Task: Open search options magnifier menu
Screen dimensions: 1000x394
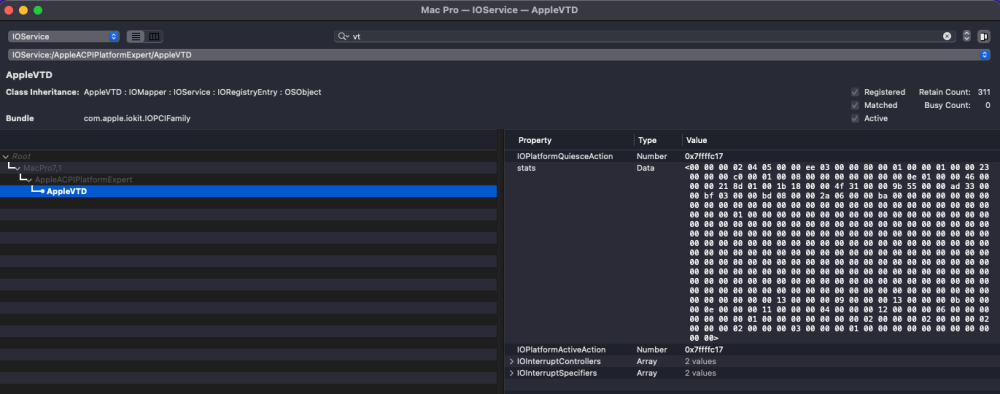Action: coord(344,36)
